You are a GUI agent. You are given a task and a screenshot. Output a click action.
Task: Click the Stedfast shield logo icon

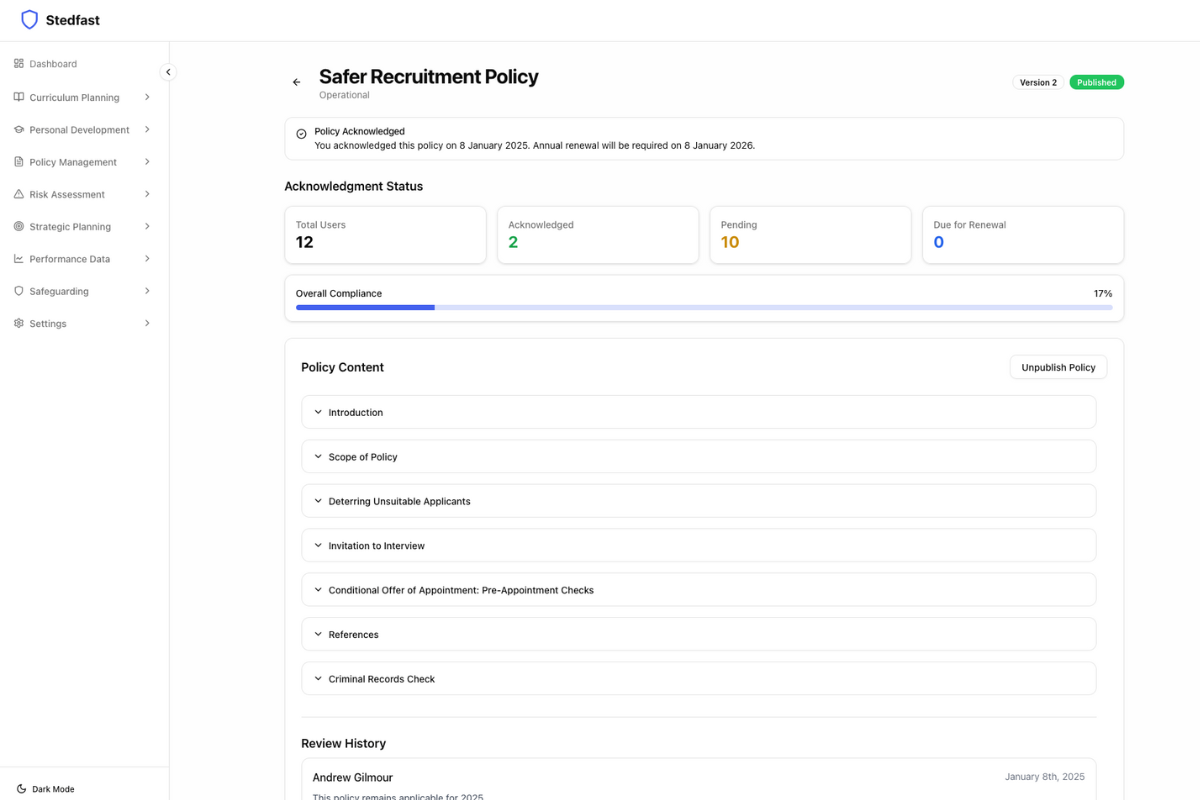[30, 20]
